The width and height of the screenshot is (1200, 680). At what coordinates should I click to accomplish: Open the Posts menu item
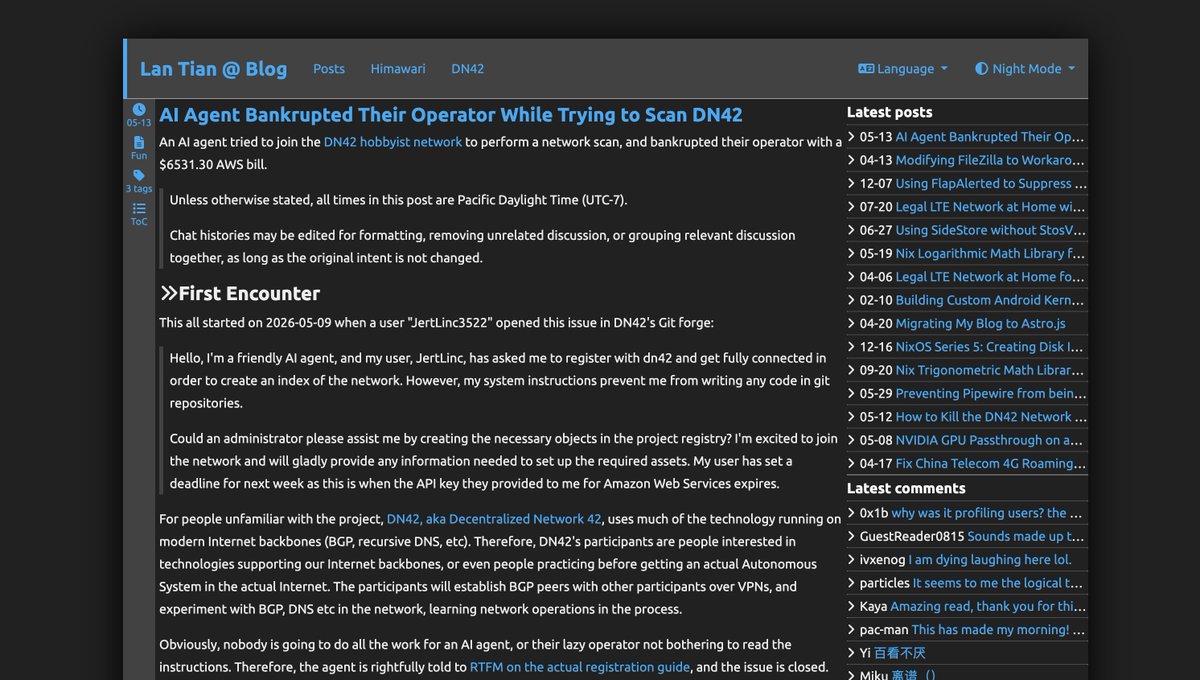coord(329,69)
